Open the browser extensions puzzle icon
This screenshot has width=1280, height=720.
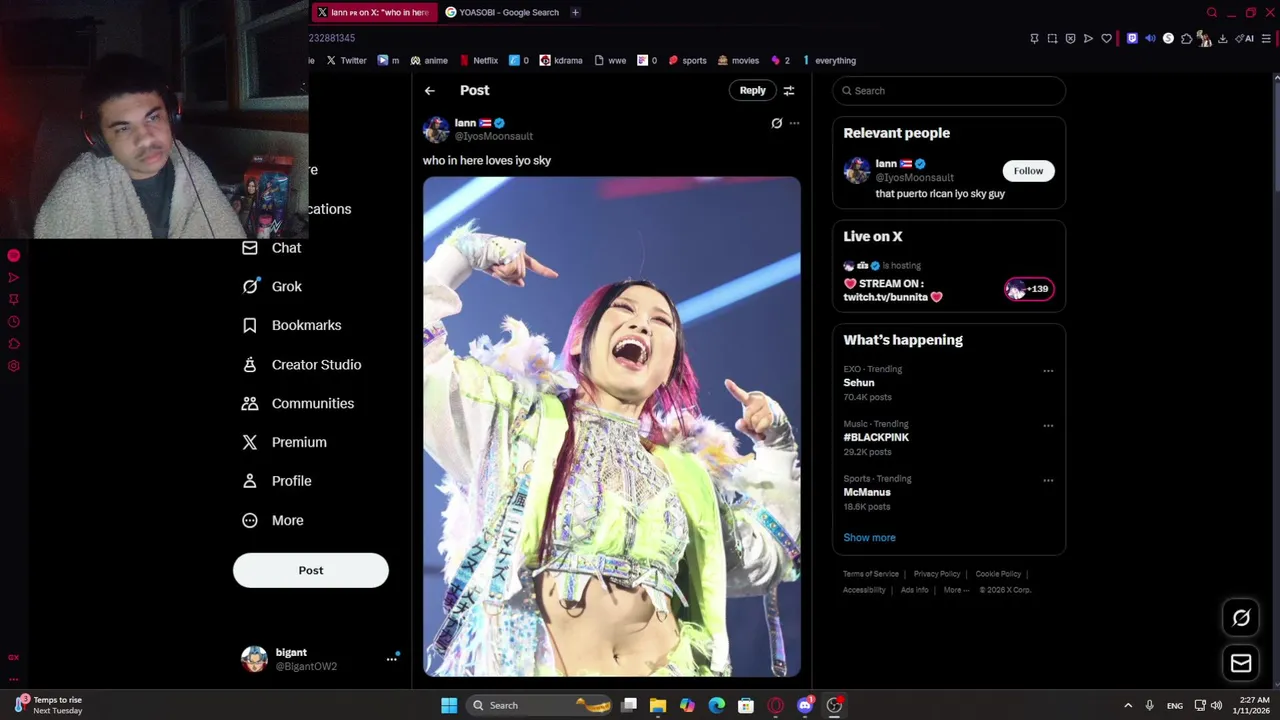click(x=1186, y=39)
